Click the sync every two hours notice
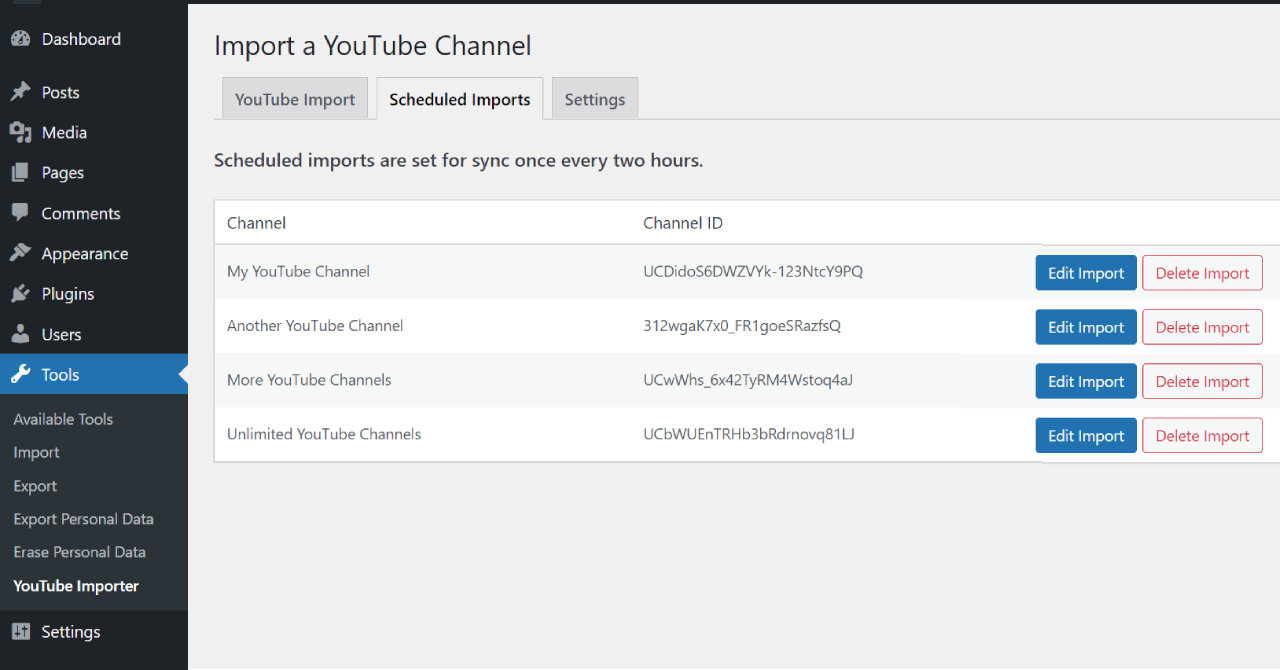 [458, 160]
